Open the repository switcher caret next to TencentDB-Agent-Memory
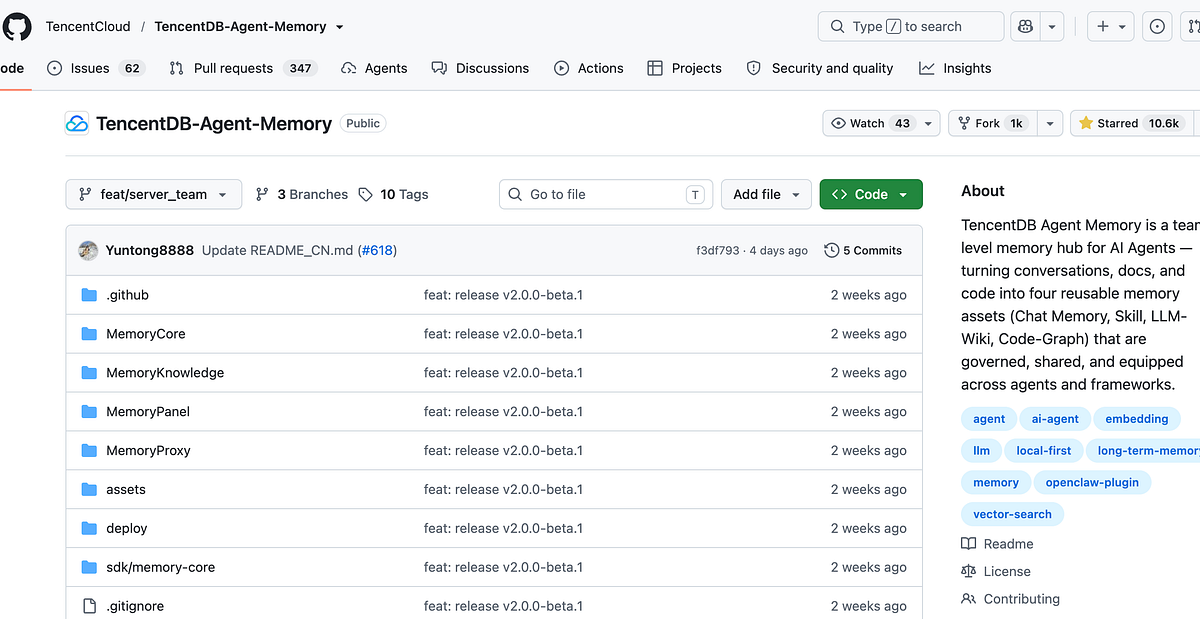The width and height of the screenshot is (1200, 619). [340, 27]
